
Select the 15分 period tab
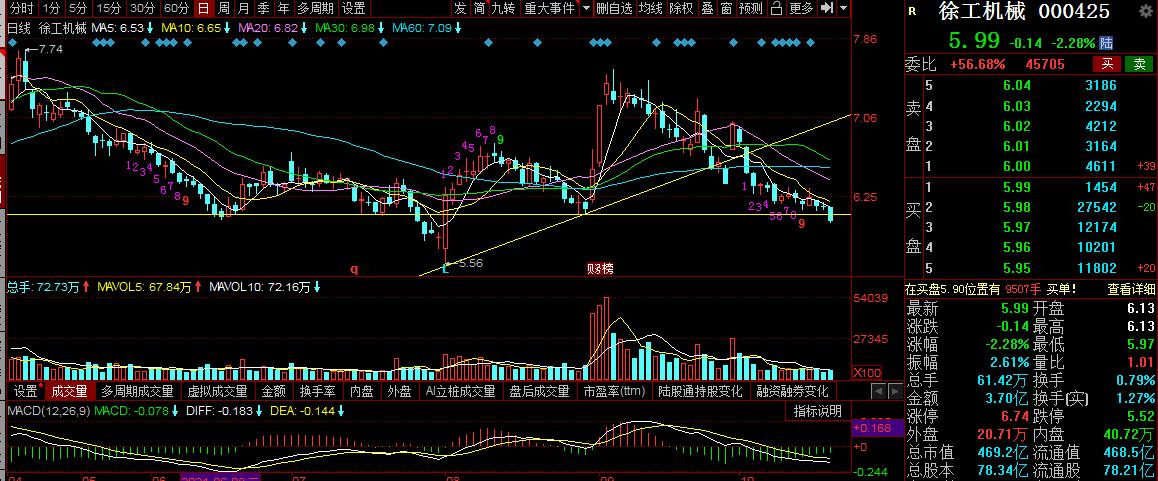click(109, 9)
